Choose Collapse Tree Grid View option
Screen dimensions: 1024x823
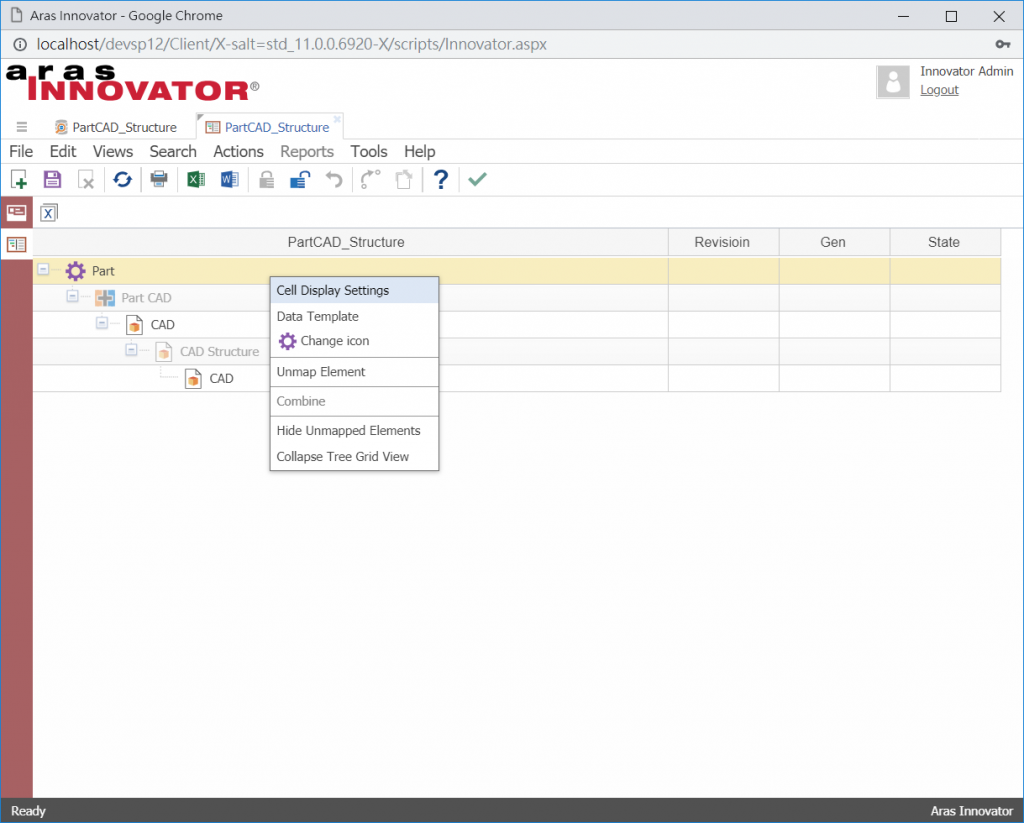coord(355,457)
